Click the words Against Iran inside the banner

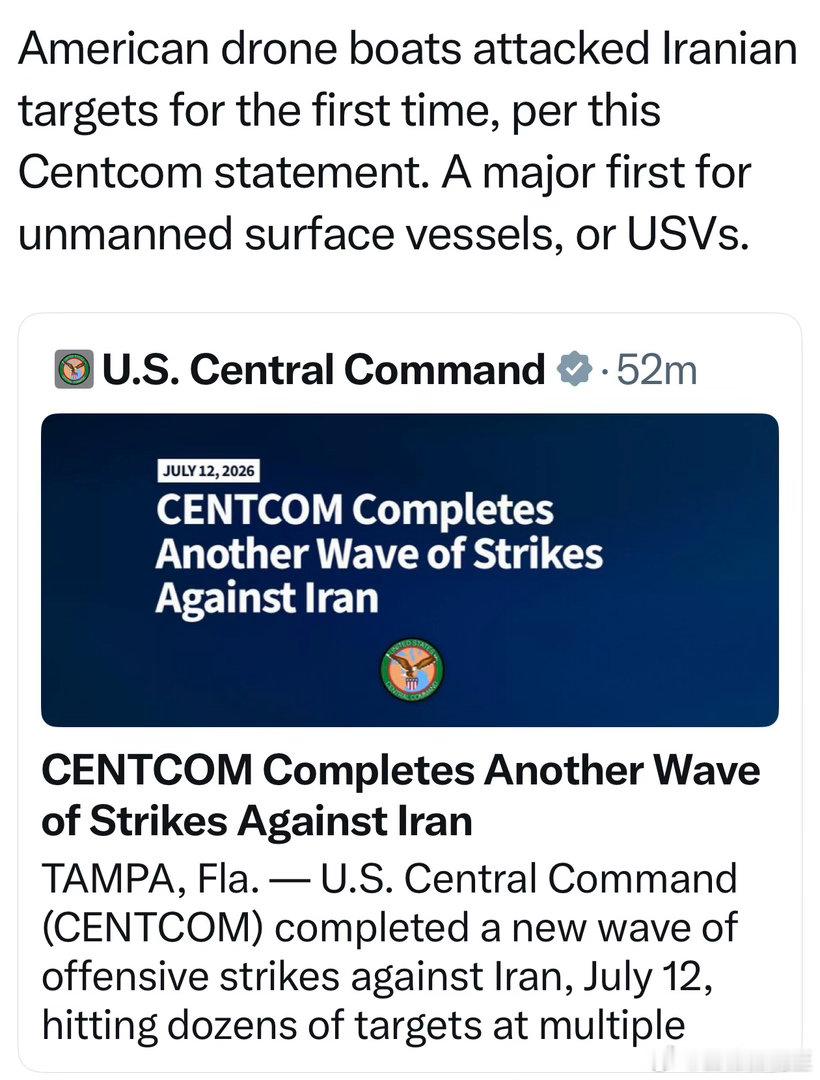click(267, 597)
